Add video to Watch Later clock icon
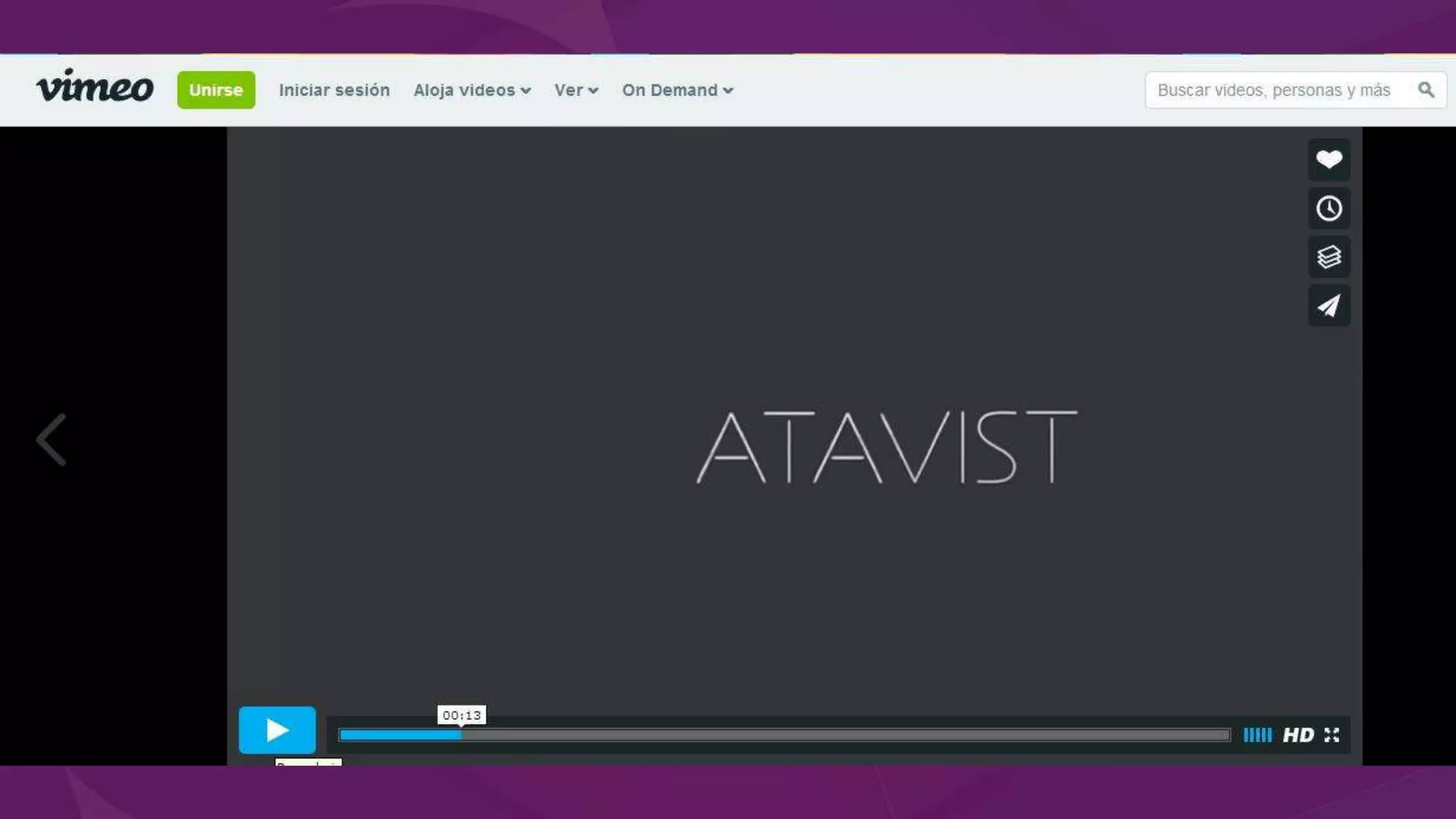The height and width of the screenshot is (819, 1456). (1328, 208)
